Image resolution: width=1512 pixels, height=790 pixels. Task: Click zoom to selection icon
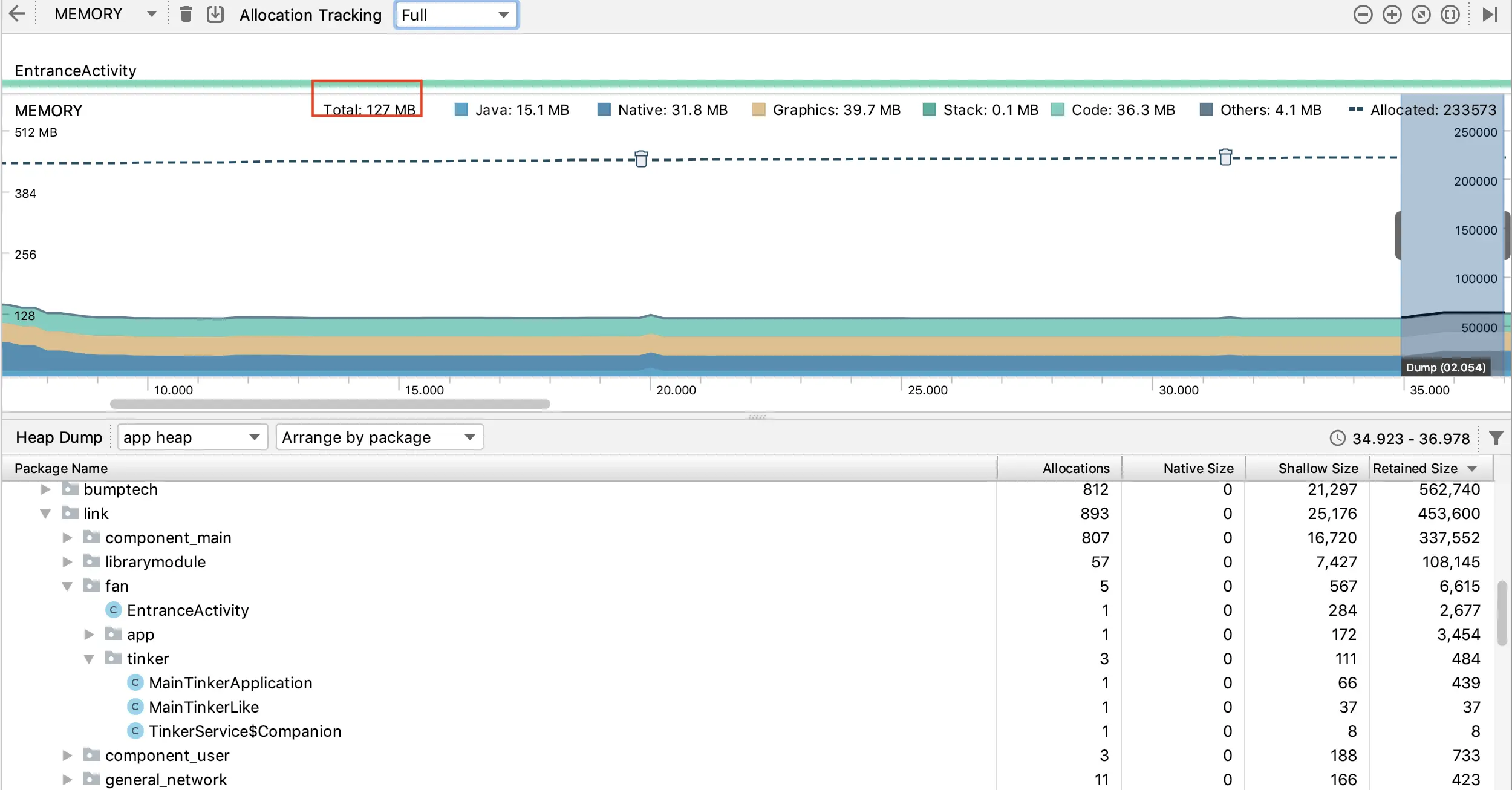pos(1450,15)
